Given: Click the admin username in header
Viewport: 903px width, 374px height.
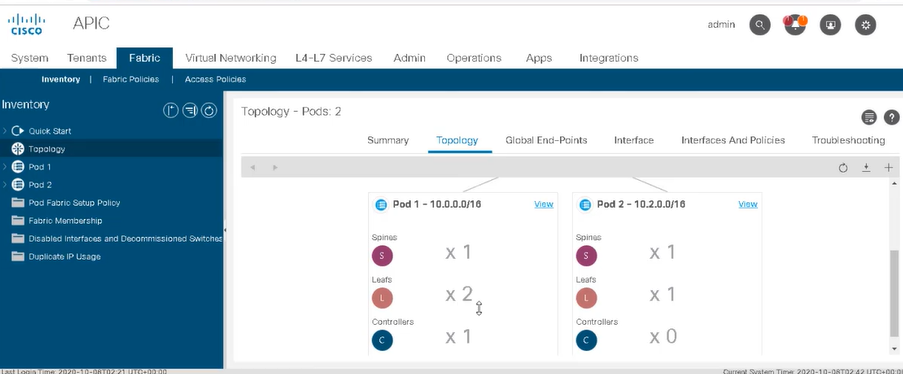Looking at the screenshot, I should pyautogui.click(x=721, y=25).
